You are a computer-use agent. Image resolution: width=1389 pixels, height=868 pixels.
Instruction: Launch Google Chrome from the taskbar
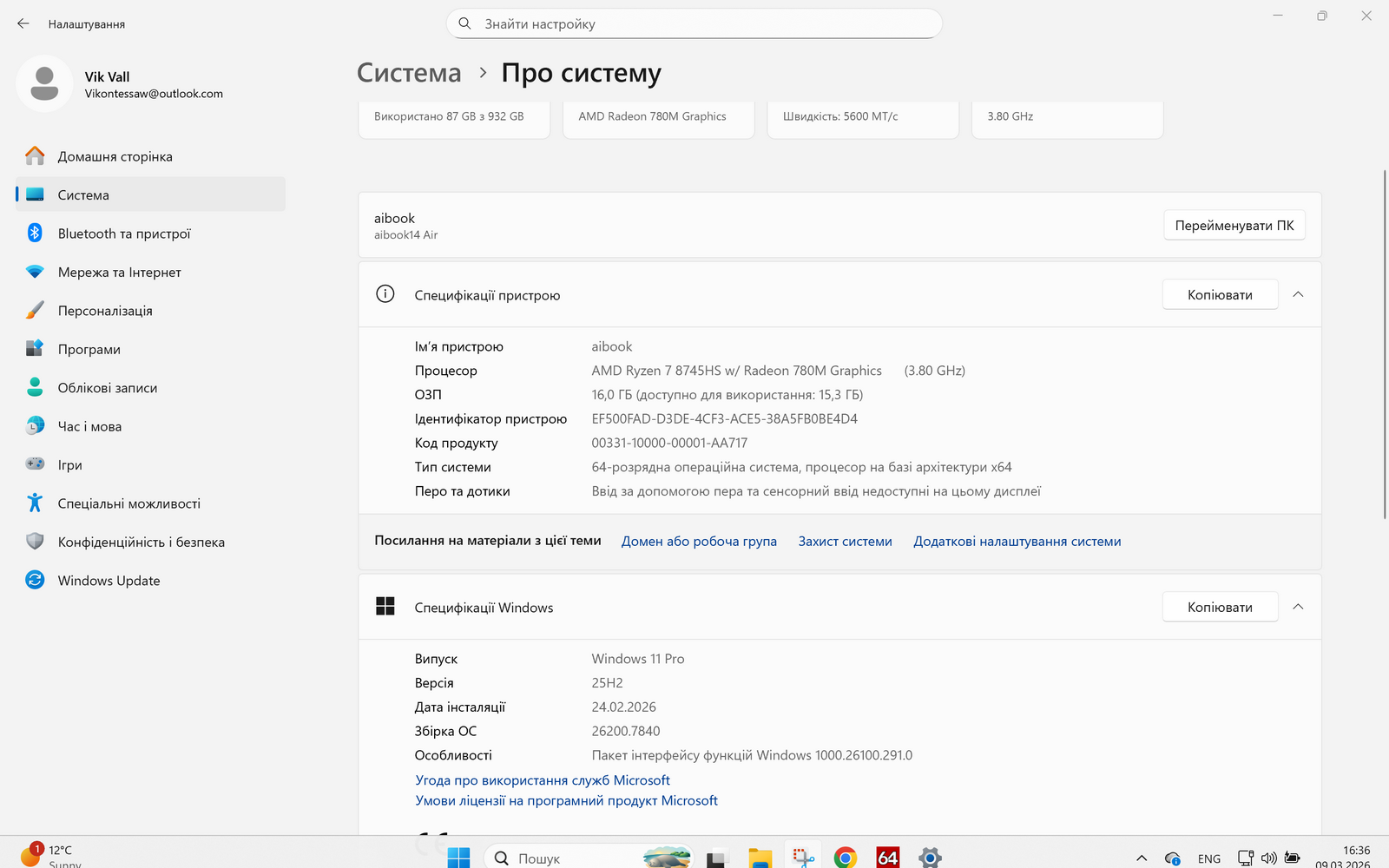click(845, 858)
